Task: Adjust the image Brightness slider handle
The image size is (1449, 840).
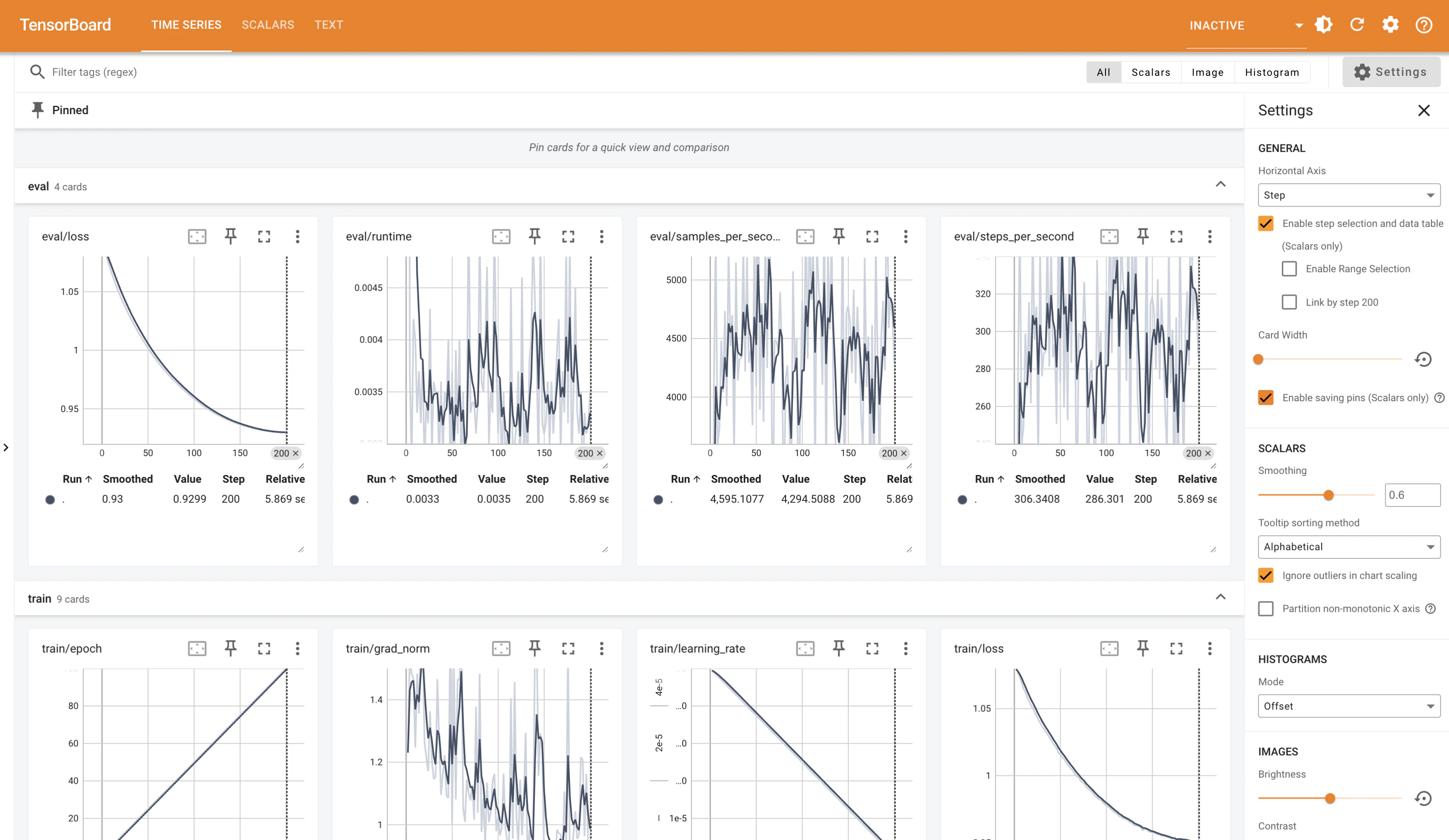Action: coord(1330,798)
